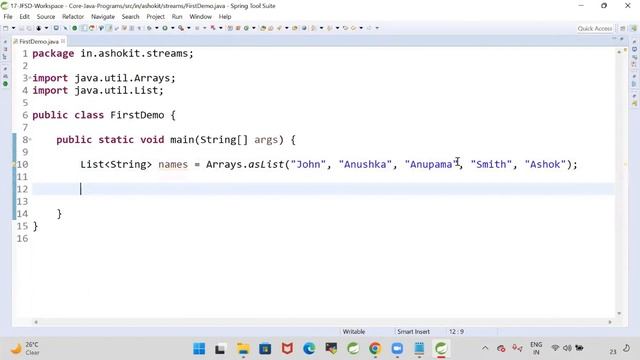Viewport: 640px width, 360px height.
Task: Show hidden icons via system tray chevron
Action: pyautogui.click(x=485, y=348)
